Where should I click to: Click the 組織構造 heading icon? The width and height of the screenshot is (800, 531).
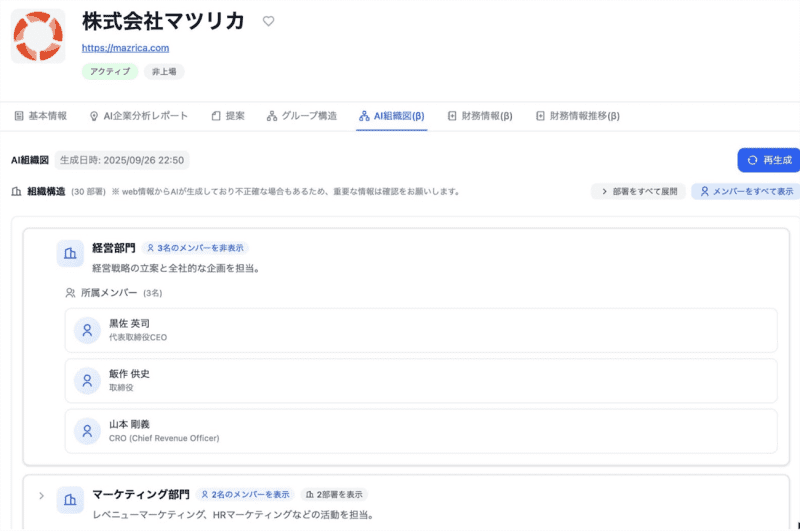pos(16,191)
